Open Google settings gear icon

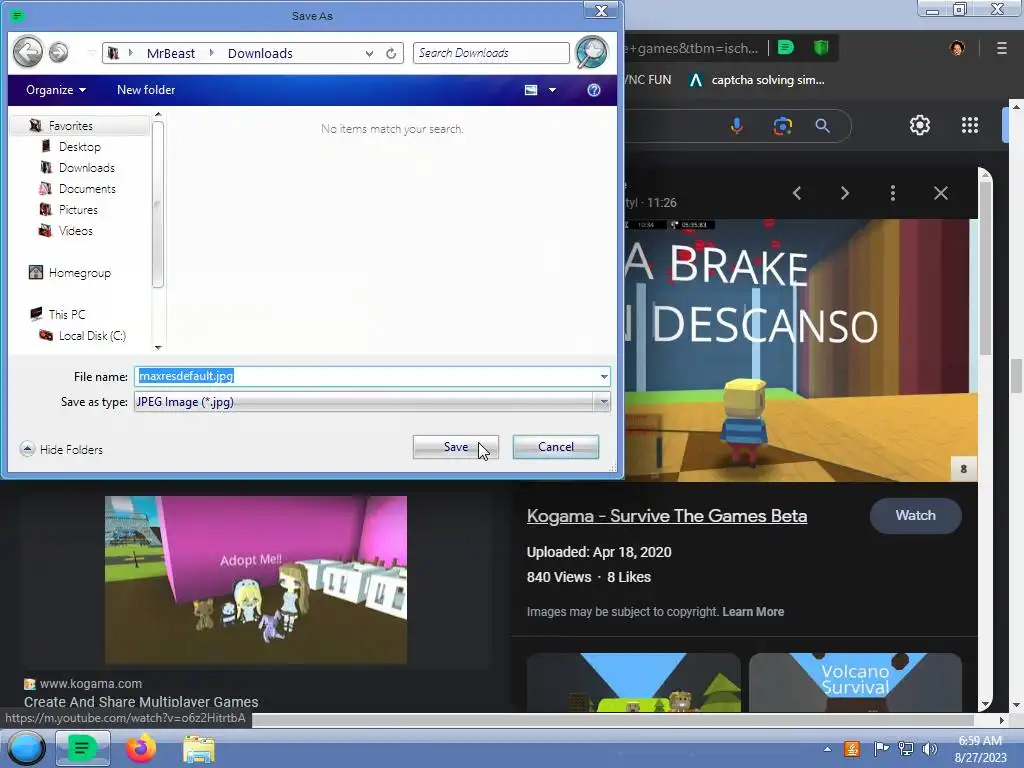[920, 125]
